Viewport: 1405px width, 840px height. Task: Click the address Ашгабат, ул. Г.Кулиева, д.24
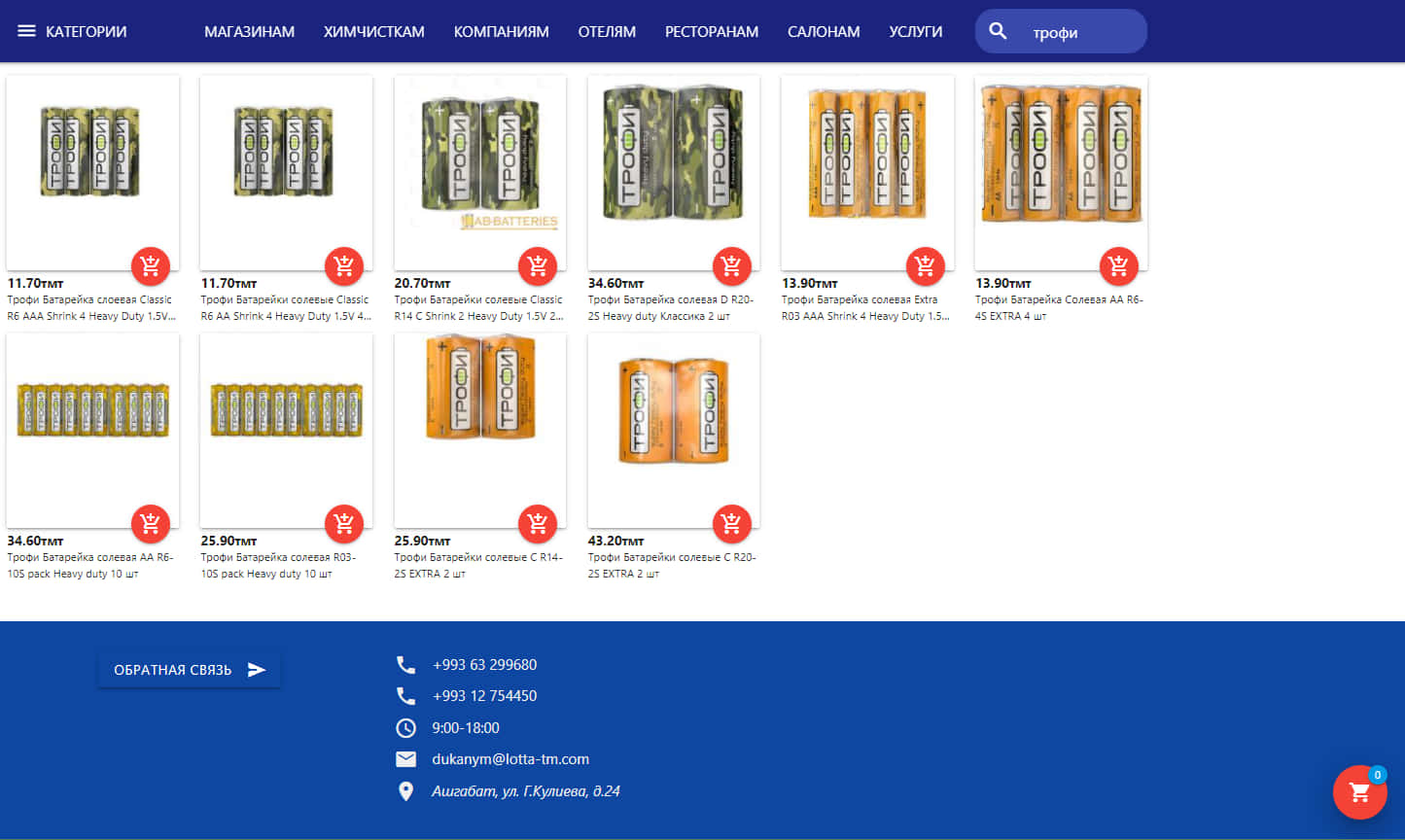525,791
